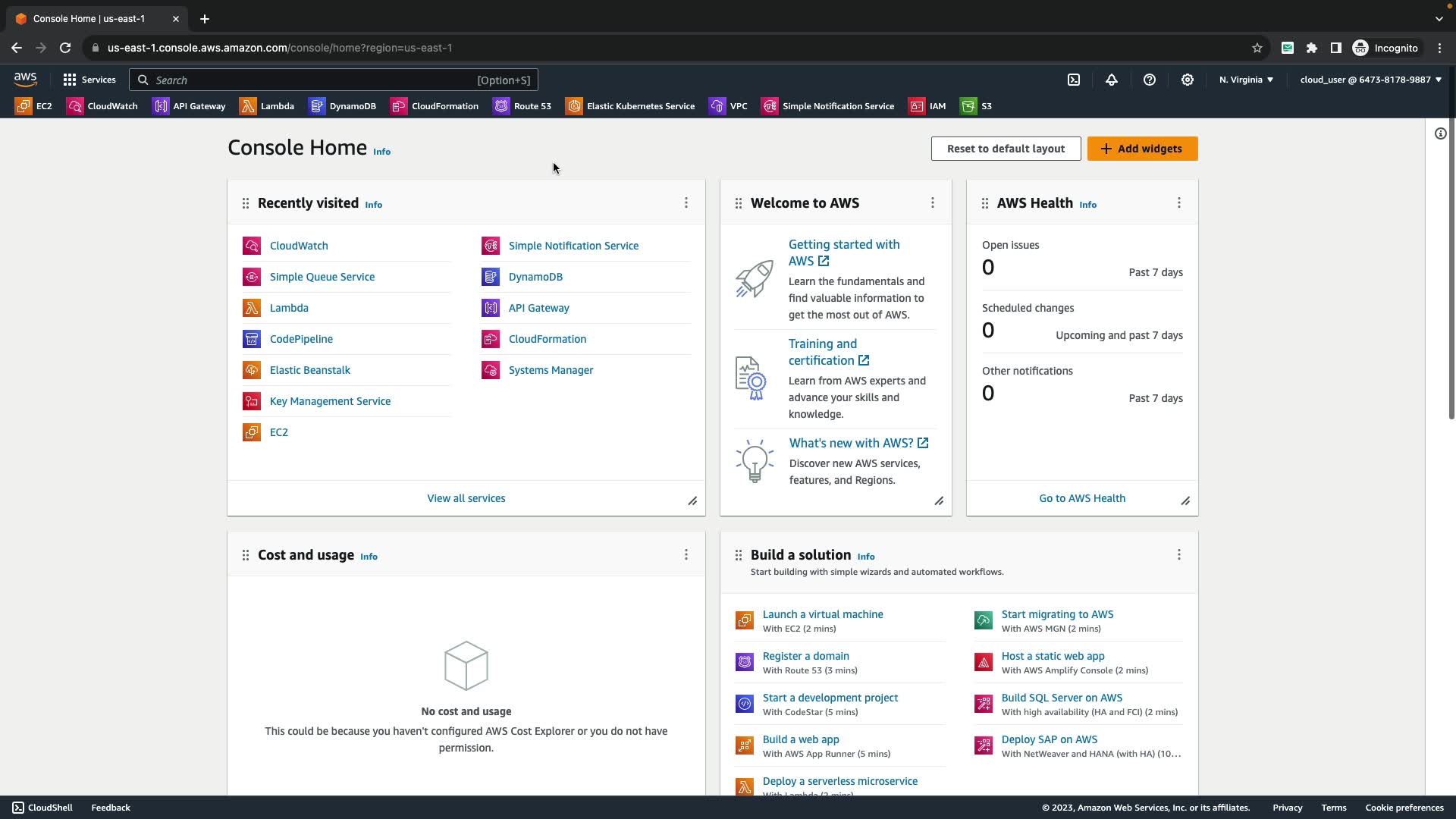Image resolution: width=1456 pixels, height=819 pixels.
Task: Click the AWS logo
Action: point(25,80)
